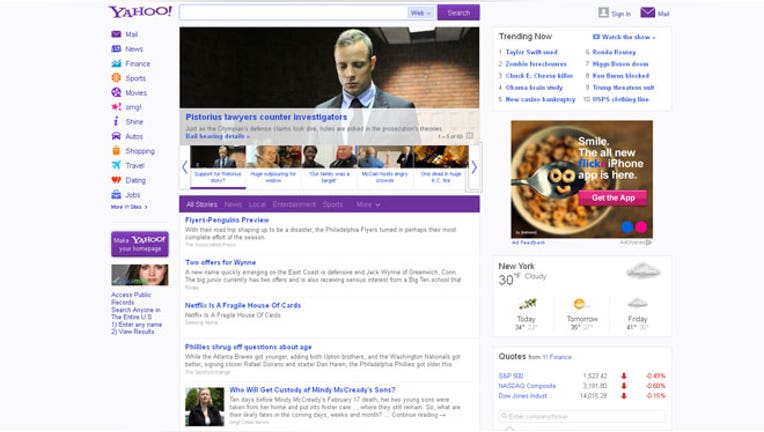Open the Web search type dropdown
The width and height of the screenshot is (764, 432).
coord(420,13)
